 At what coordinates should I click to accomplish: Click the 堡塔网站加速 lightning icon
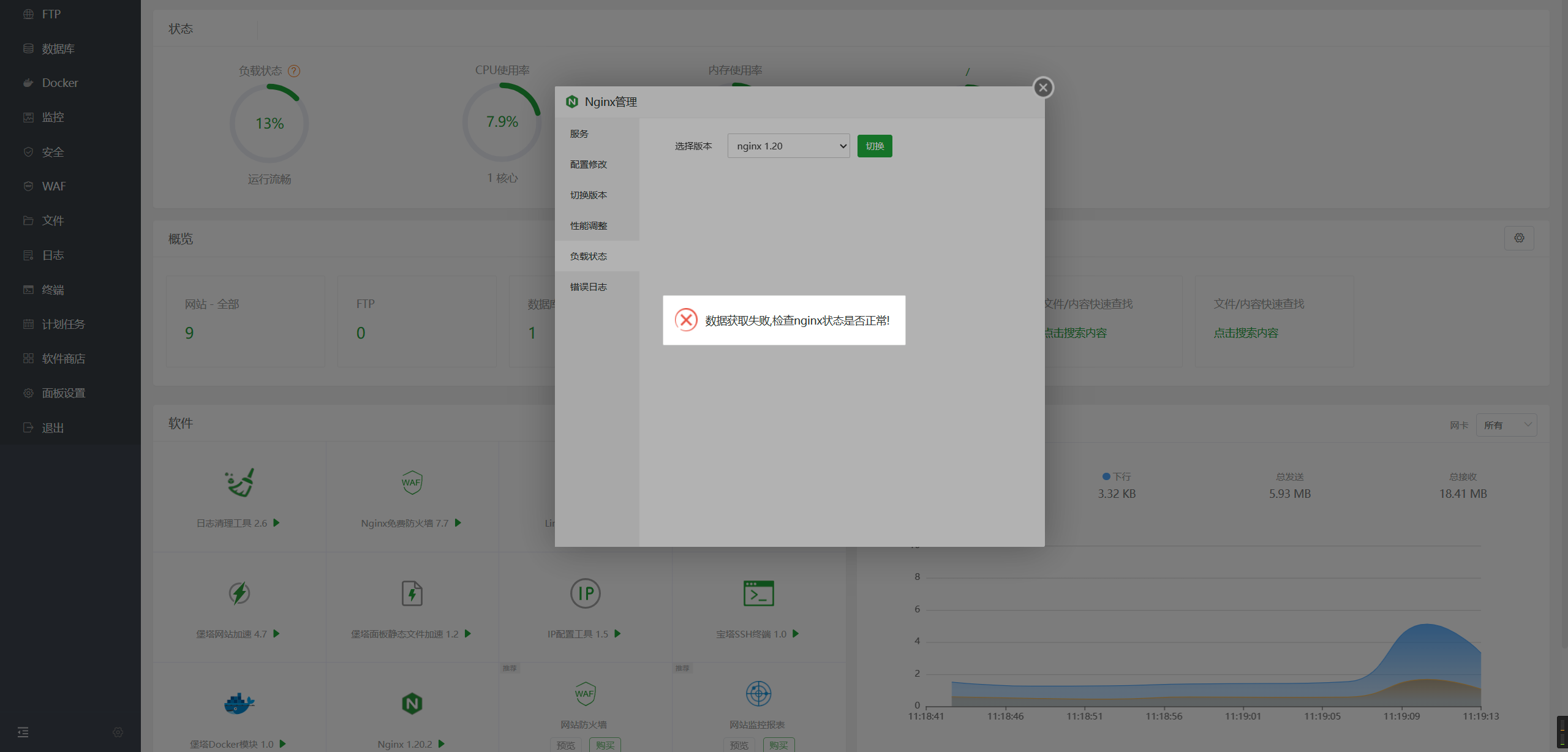(x=239, y=593)
